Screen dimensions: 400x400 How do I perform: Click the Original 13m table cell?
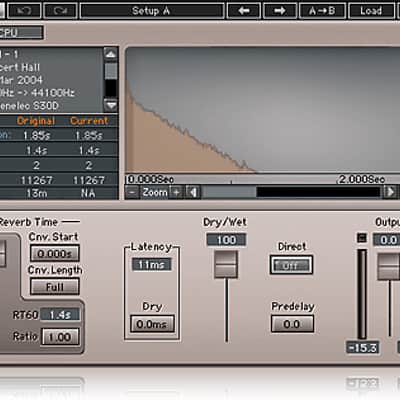37,193
